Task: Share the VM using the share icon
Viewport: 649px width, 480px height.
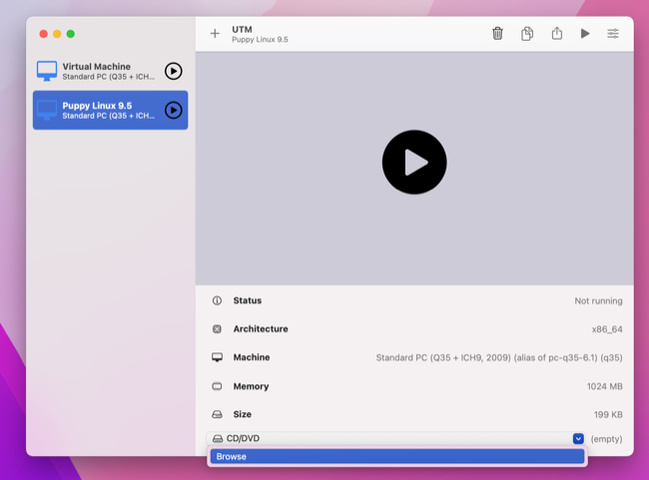Action: pos(556,34)
